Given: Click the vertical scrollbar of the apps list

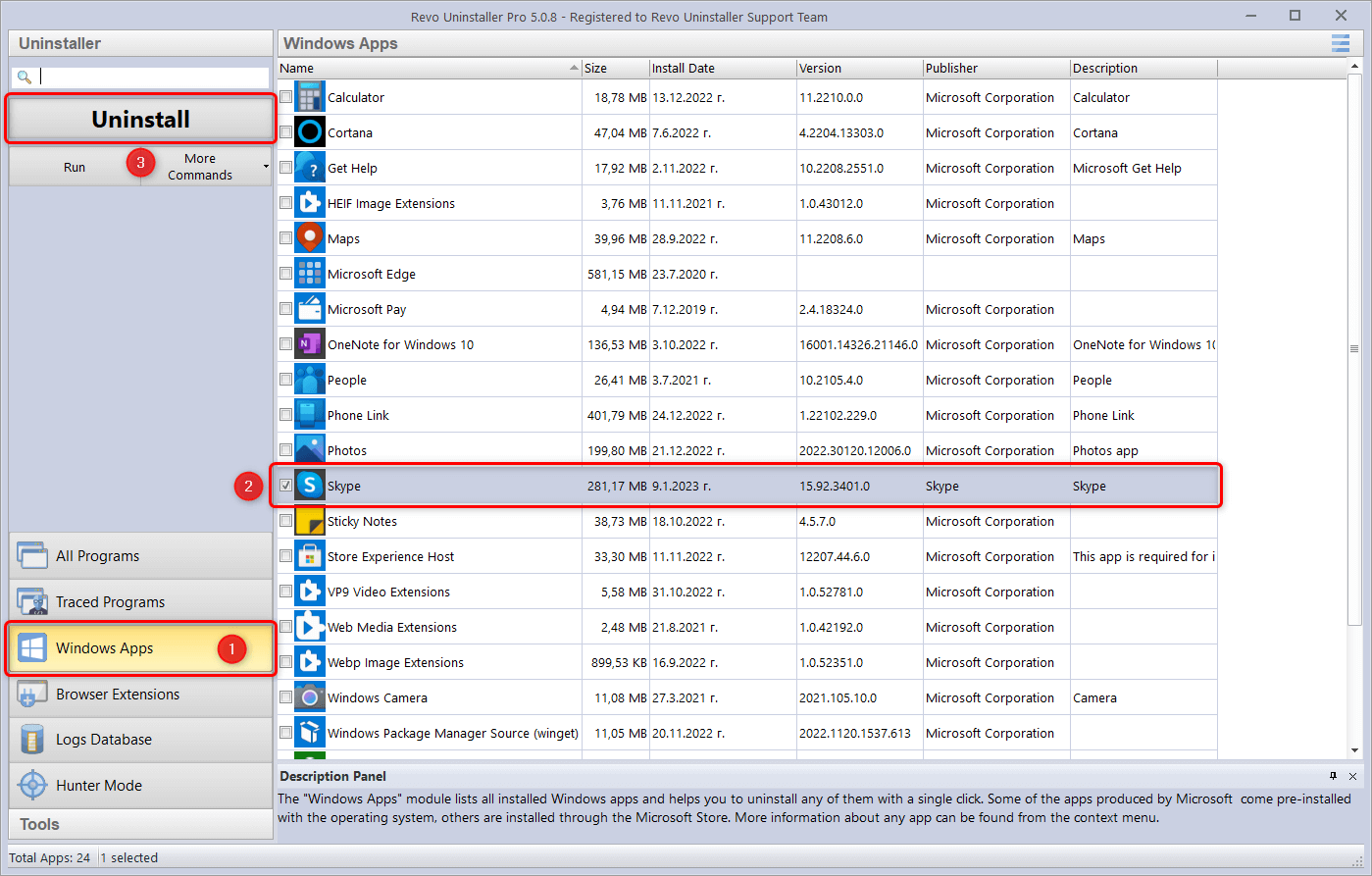Looking at the screenshot, I should coord(1354,348).
